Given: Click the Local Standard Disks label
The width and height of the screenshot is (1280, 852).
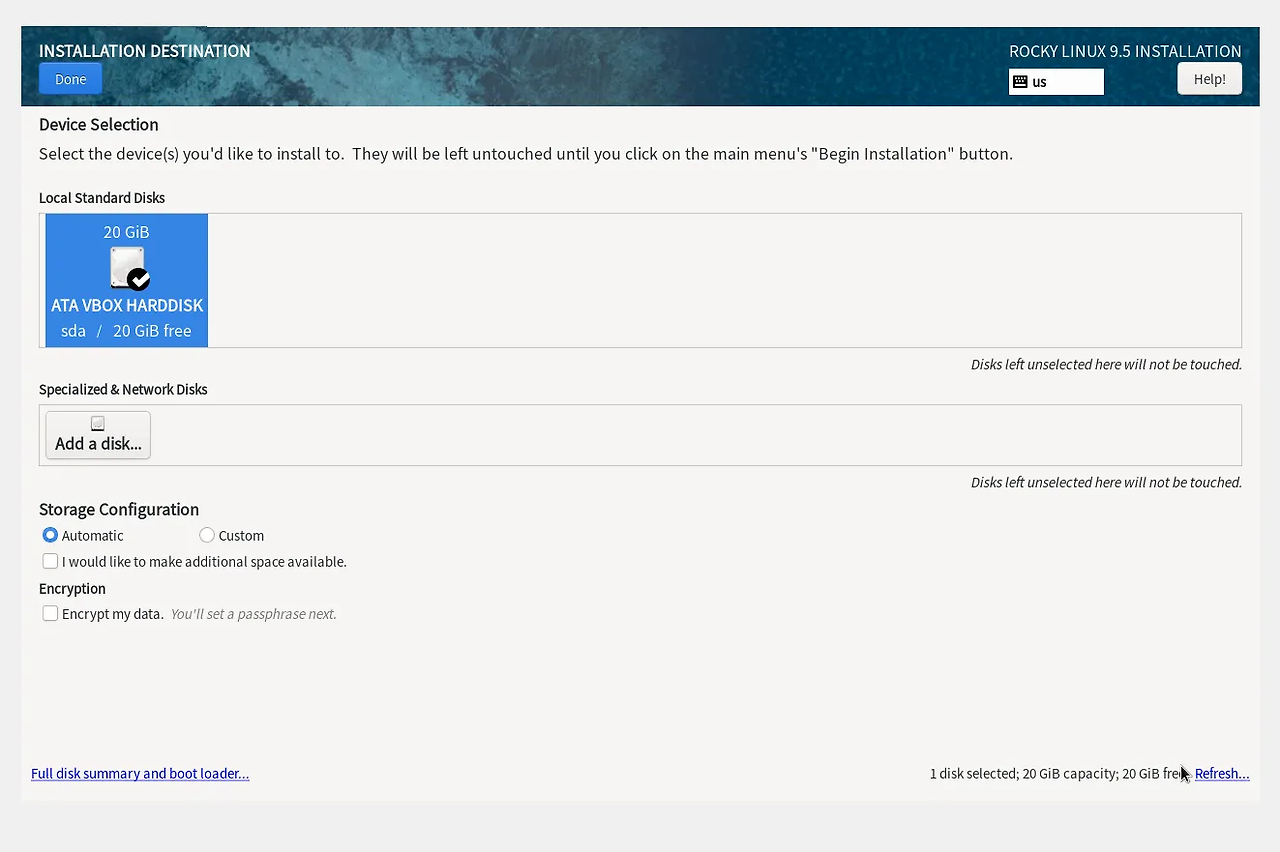Looking at the screenshot, I should tap(102, 198).
